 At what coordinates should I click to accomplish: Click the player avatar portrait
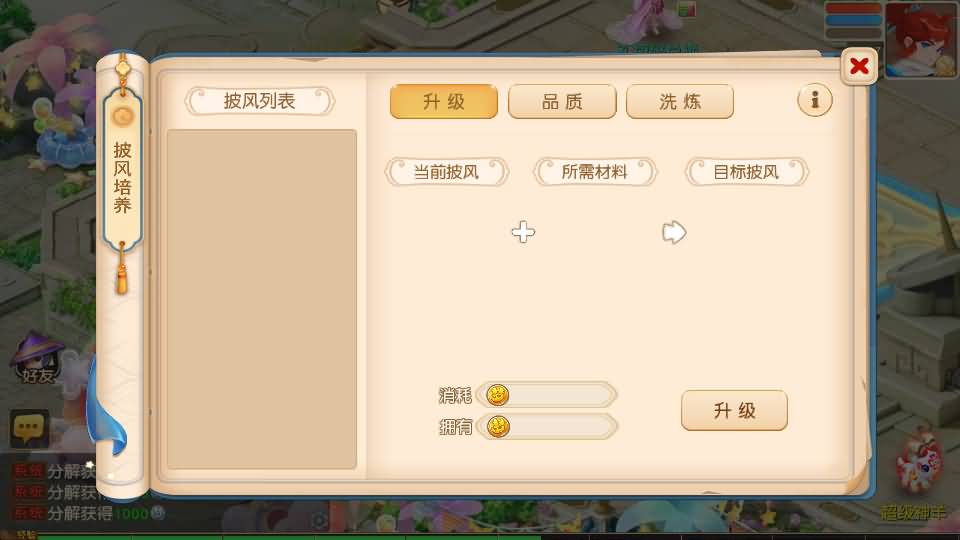(x=921, y=39)
